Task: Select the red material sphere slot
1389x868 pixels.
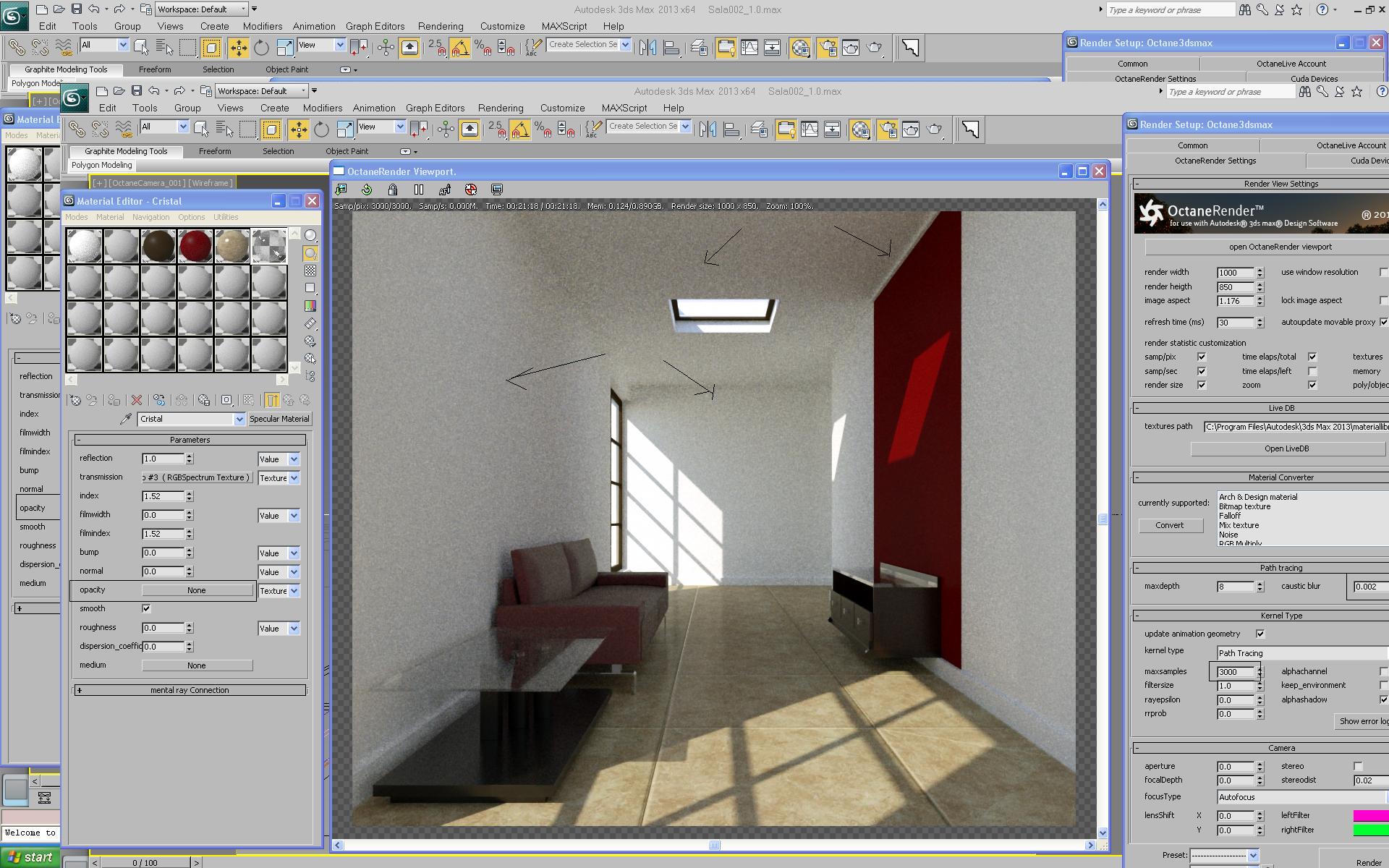Action: click(195, 246)
